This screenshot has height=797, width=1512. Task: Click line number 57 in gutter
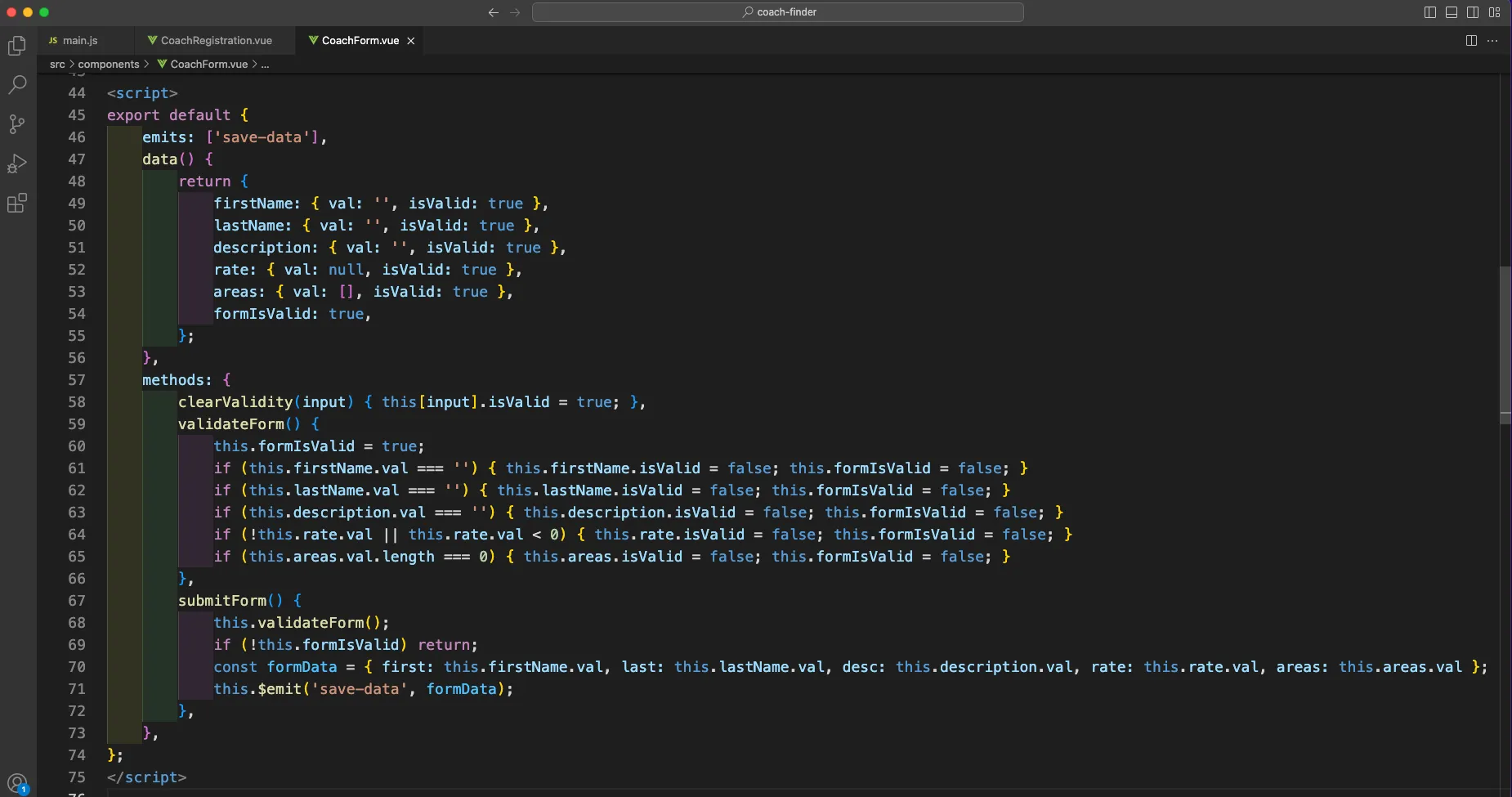click(77, 380)
